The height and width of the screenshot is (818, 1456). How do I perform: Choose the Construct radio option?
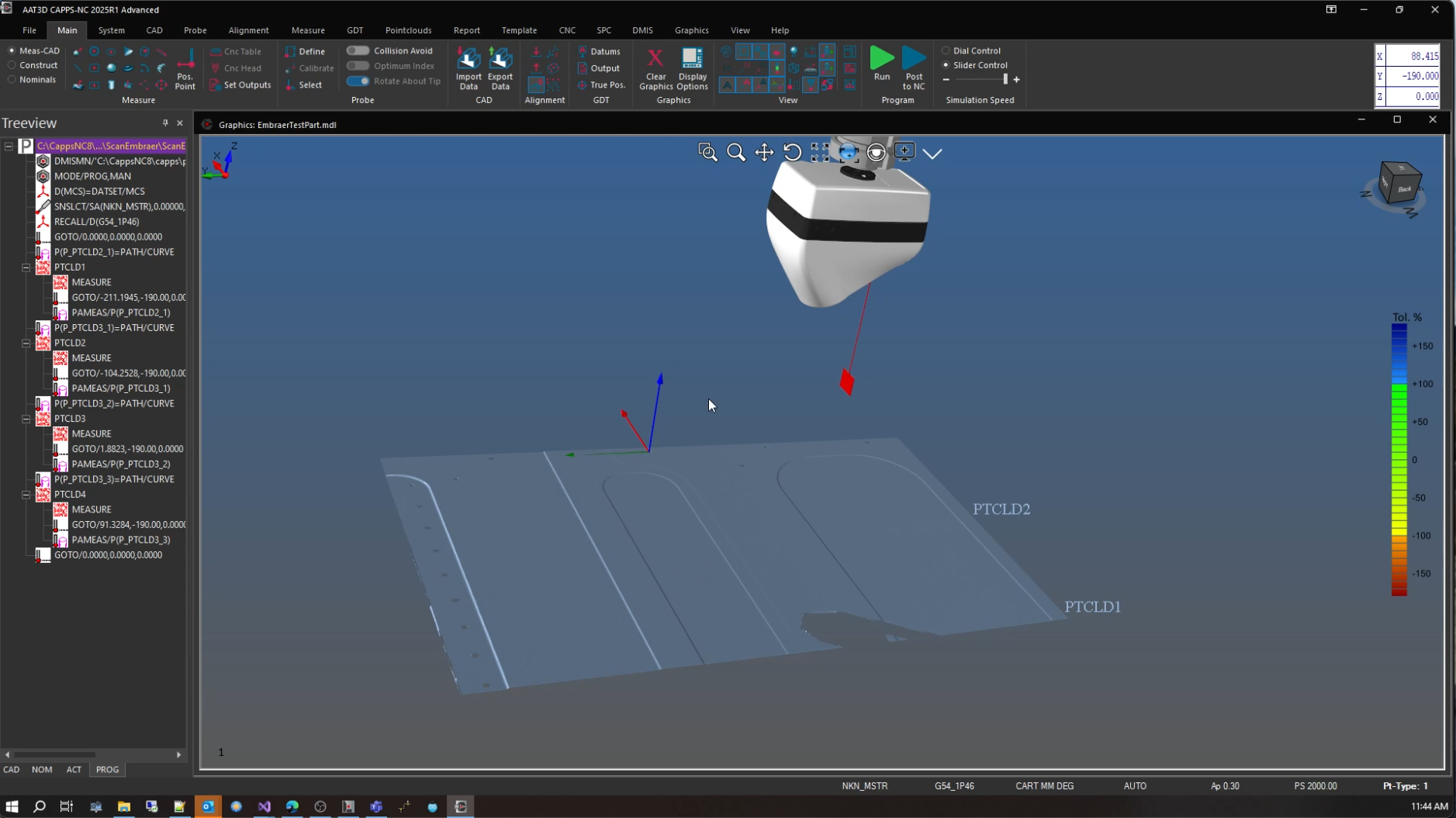coord(12,65)
